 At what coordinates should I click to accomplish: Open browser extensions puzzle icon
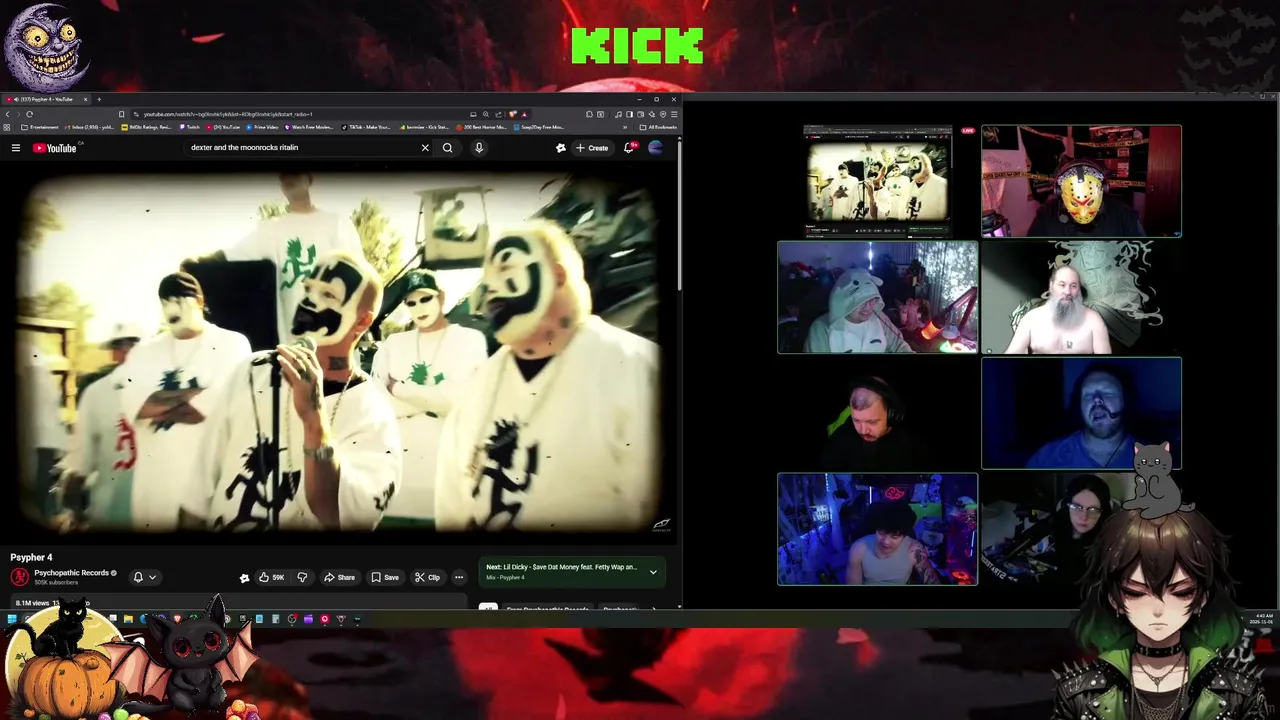tap(589, 114)
